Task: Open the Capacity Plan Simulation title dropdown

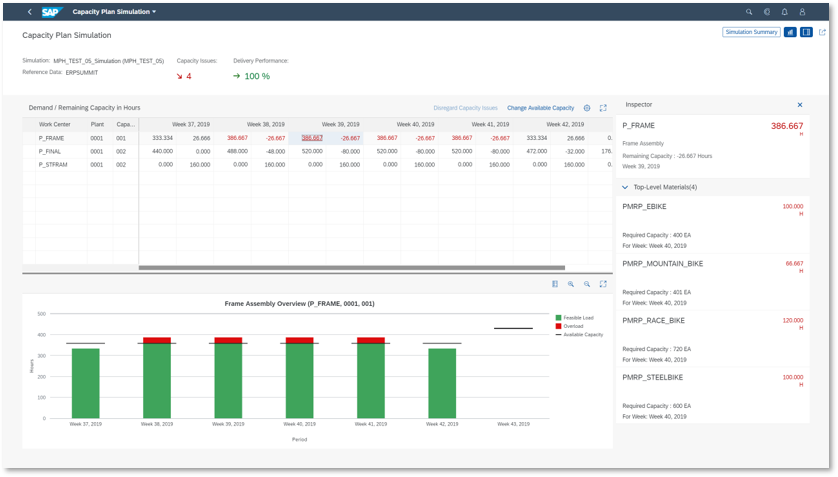Action: point(115,12)
